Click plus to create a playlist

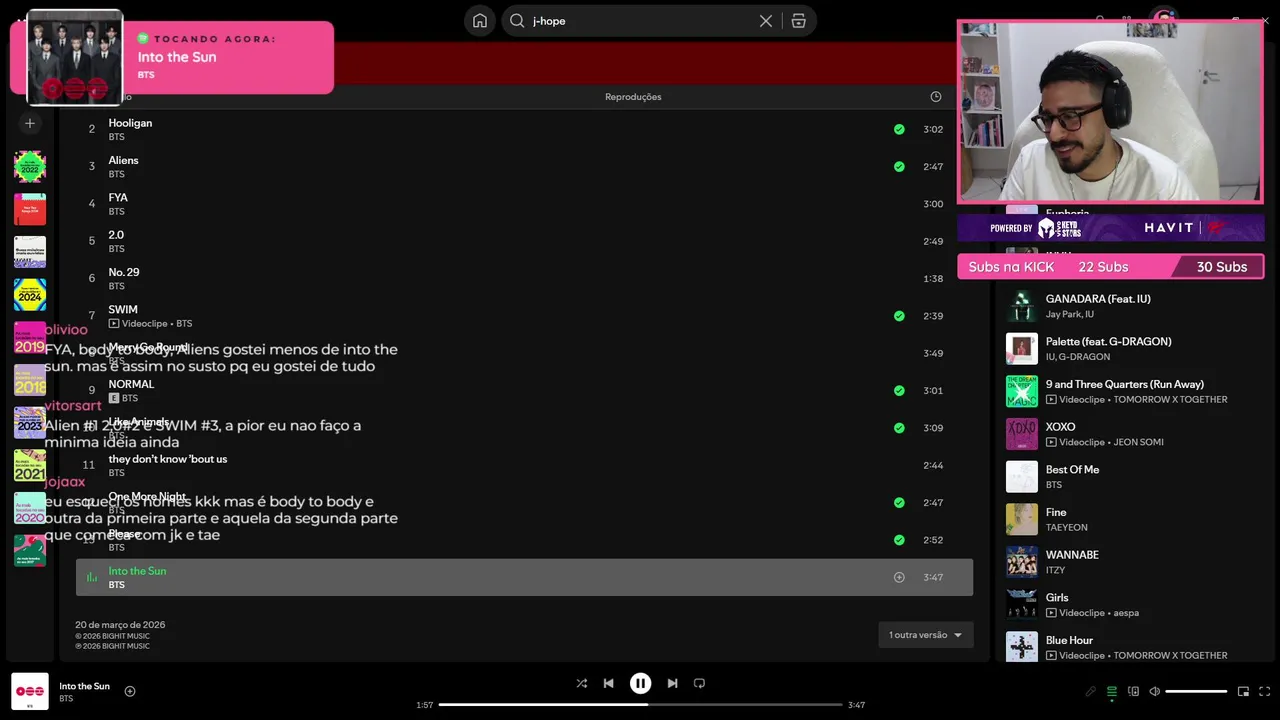point(30,123)
